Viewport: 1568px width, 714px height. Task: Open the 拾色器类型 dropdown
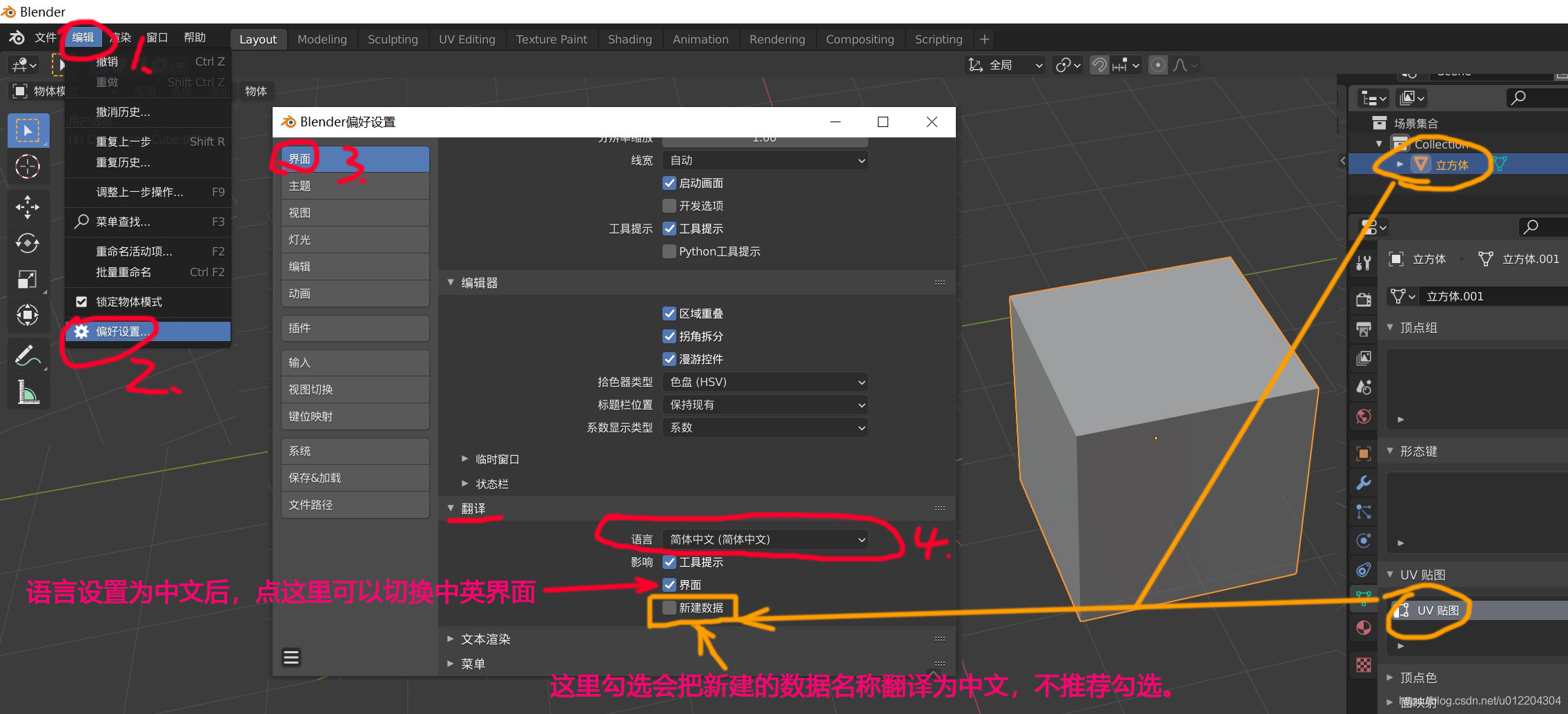pos(765,382)
